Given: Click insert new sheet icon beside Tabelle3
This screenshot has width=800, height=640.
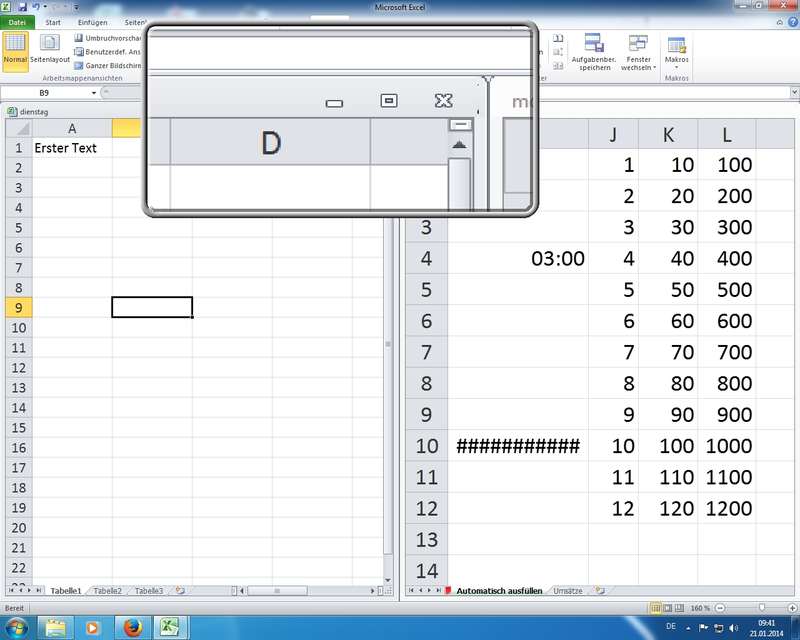Looking at the screenshot, I should coord(180,590).
